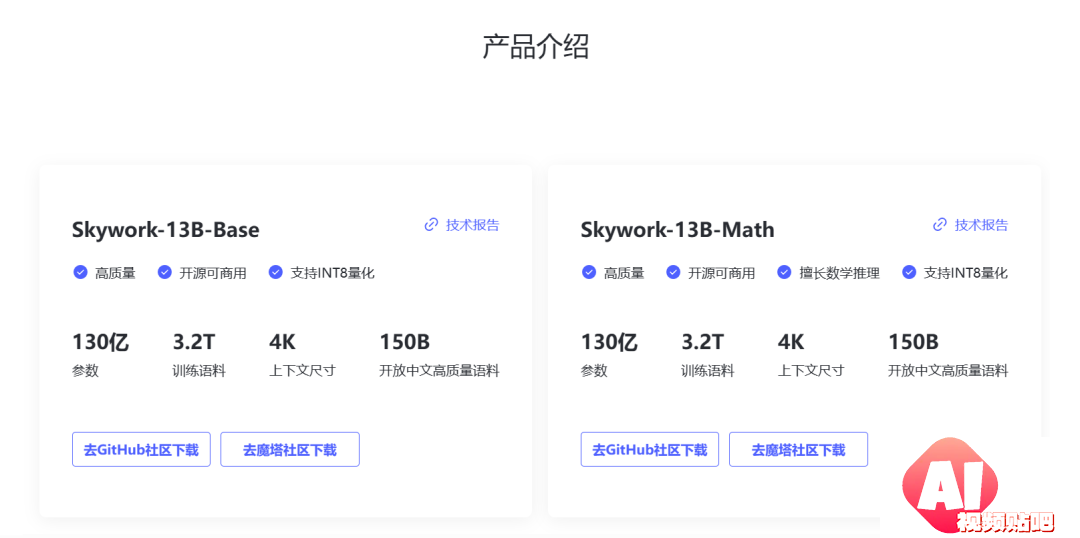Viewport: 1080px width, 538px height.
Task: Click 参数 label on Skywork-13B-Math card
Action: pyautogui.click(x=594, y=371)
